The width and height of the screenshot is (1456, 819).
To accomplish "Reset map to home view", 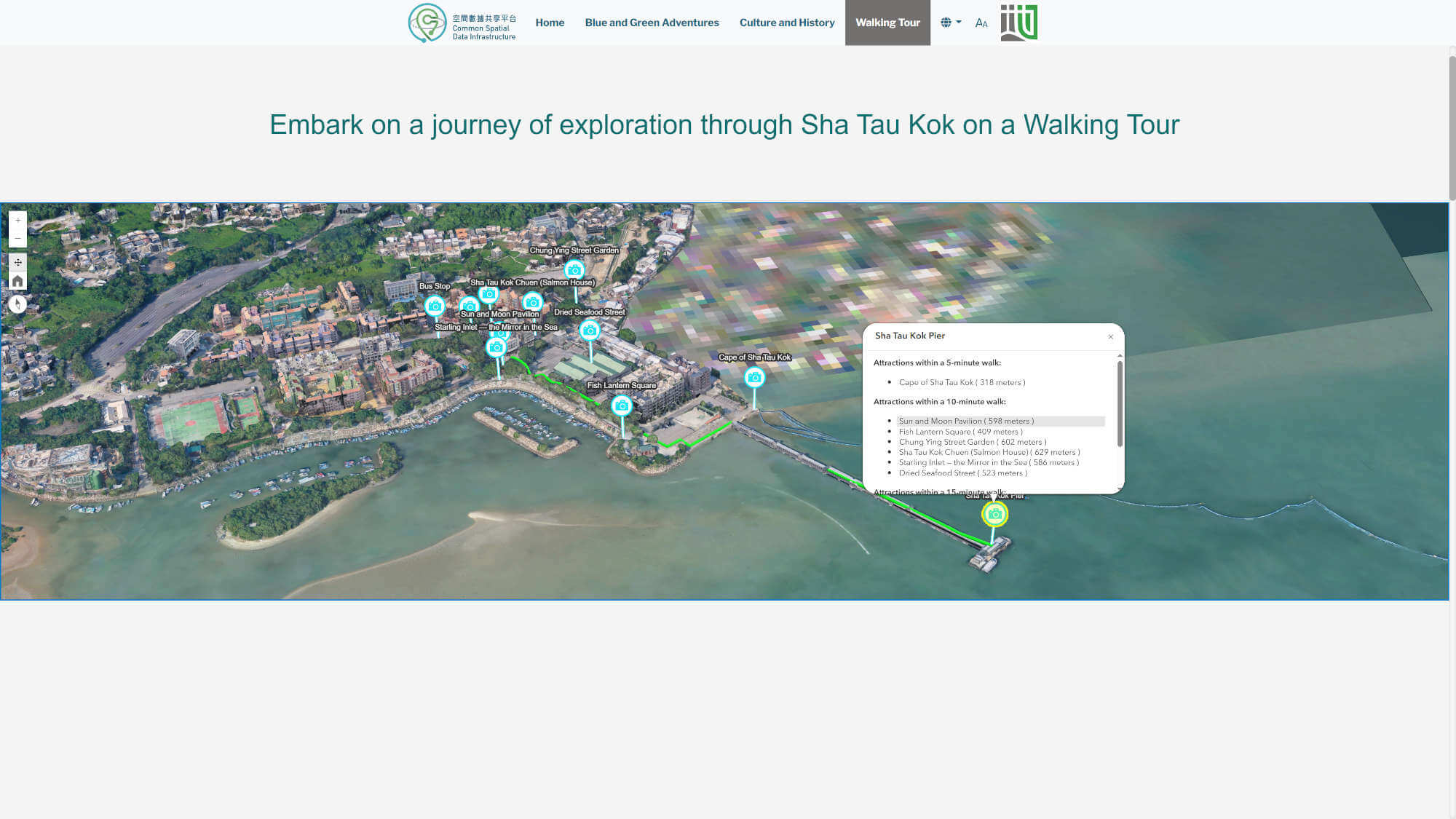I will tap(17, 281).
